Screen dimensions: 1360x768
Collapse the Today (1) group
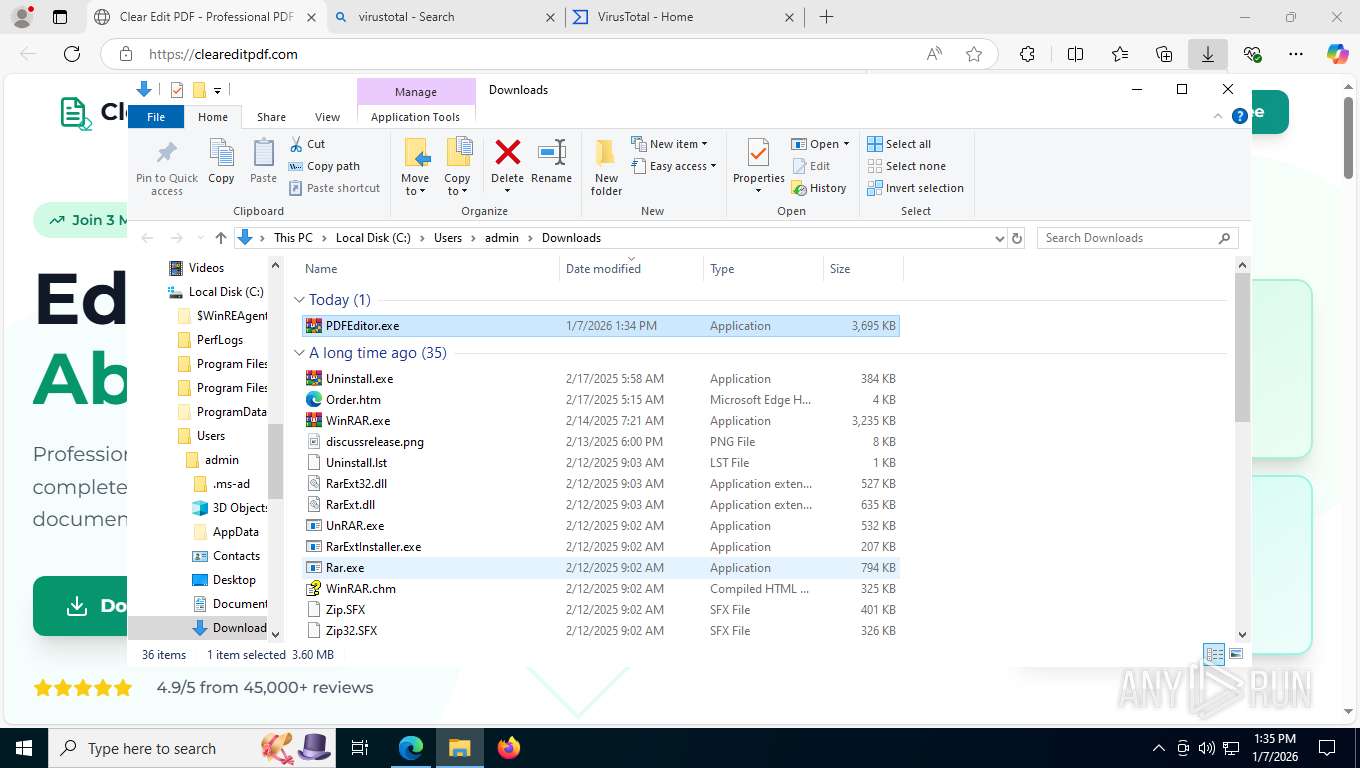point(299,300)
